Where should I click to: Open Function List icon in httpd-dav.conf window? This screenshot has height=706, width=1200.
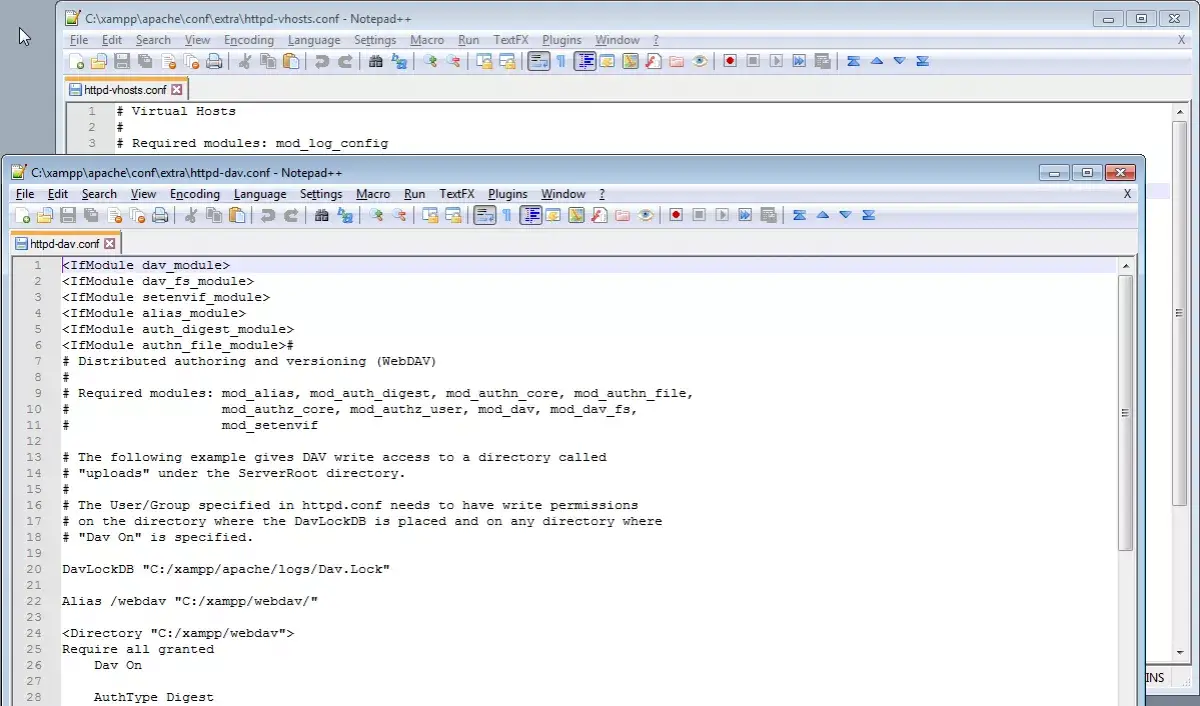click(x=599, y=215)
